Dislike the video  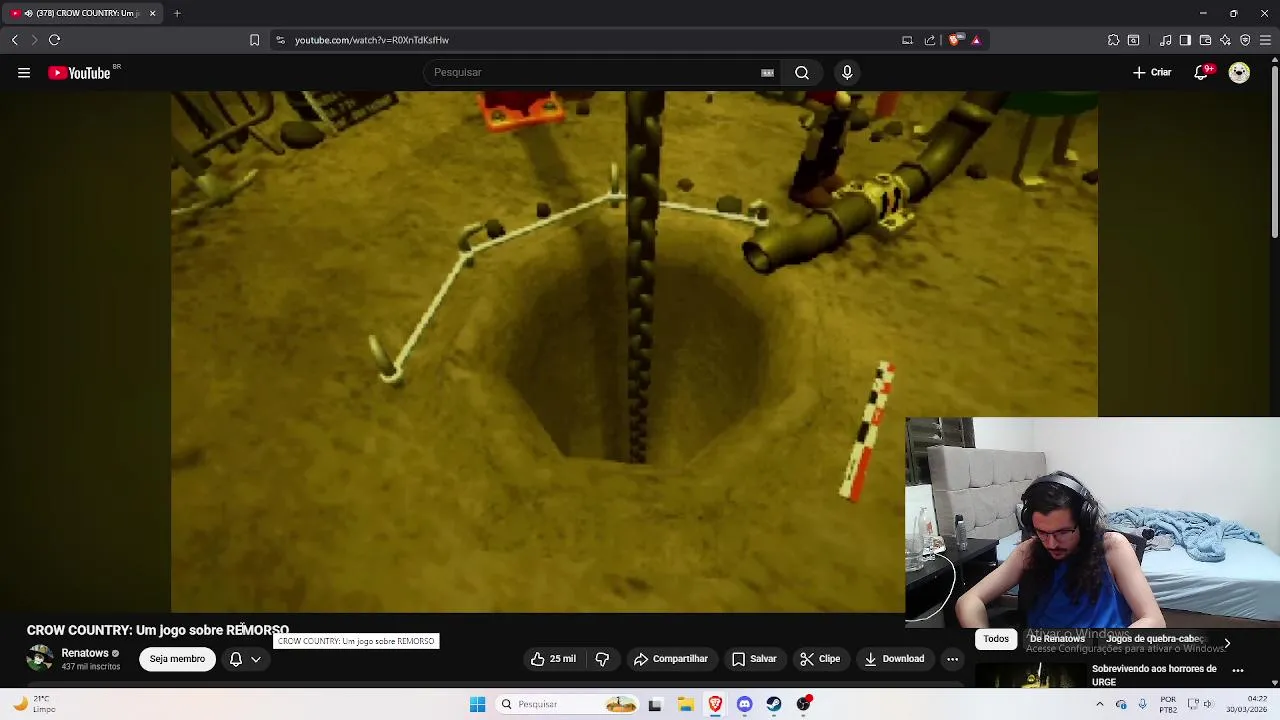(602, 659)
